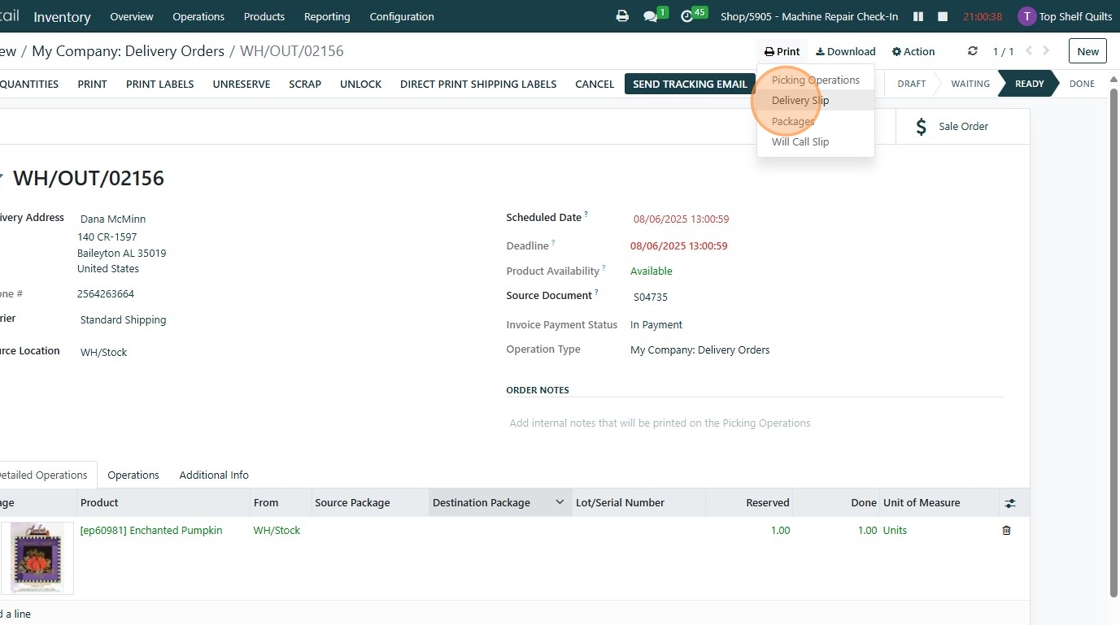Image resolution: width=1120 pixels, height=625 pixels.
Task: Click the SCRAP button
Action: pos(305,84)
